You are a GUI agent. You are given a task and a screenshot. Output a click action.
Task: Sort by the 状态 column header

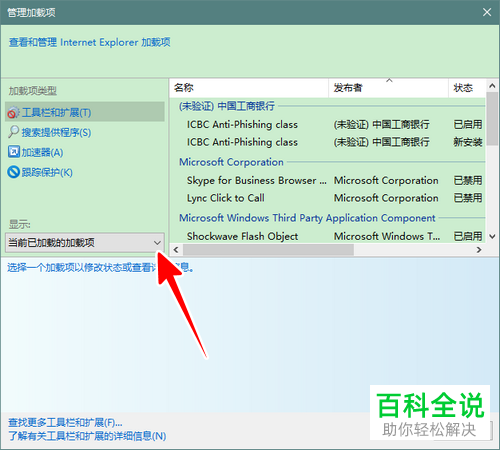coord(467,88)
